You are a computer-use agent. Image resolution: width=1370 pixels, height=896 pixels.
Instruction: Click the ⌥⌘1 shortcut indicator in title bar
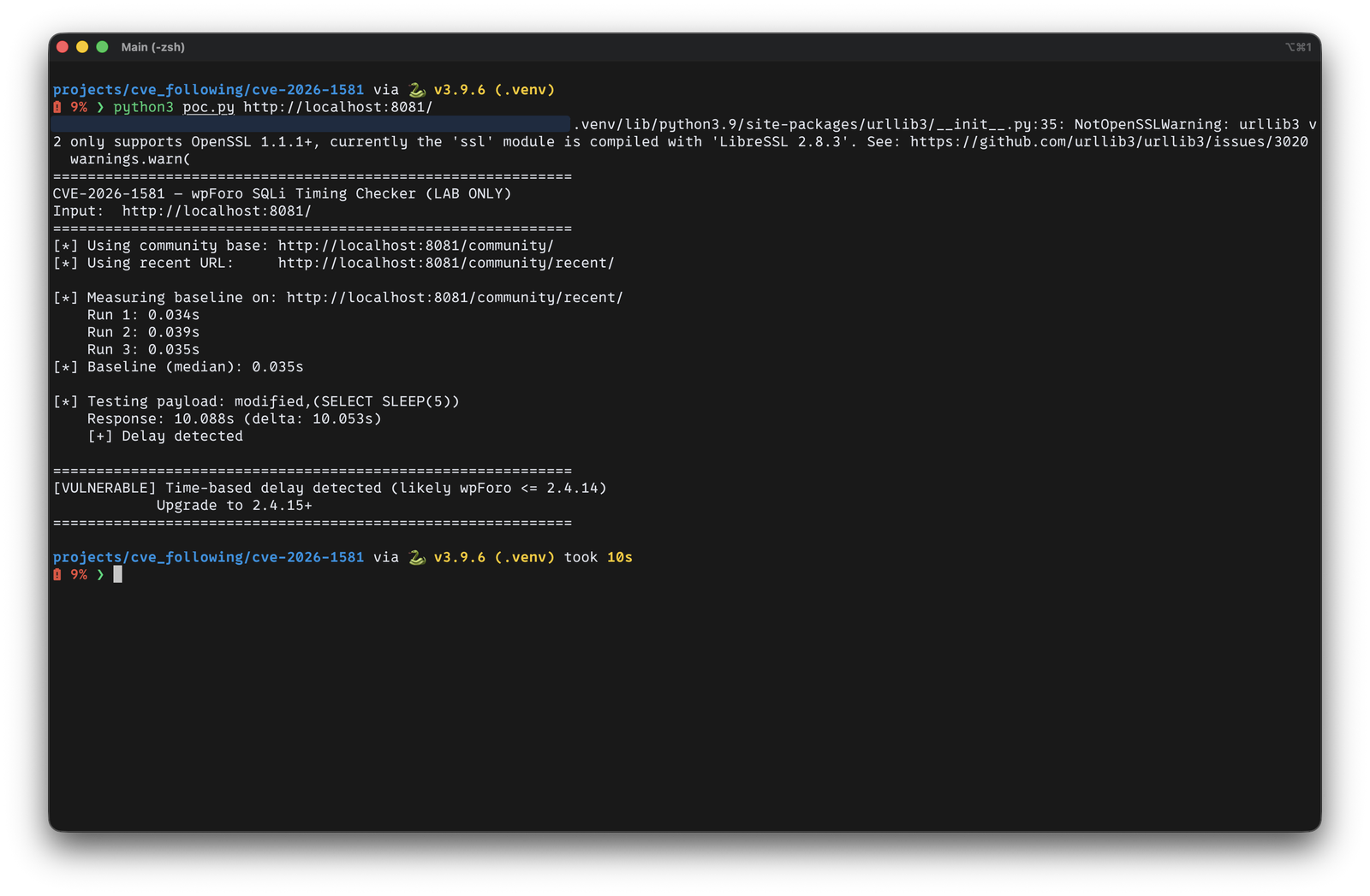pyautogui.click(x=1298, y=47)
